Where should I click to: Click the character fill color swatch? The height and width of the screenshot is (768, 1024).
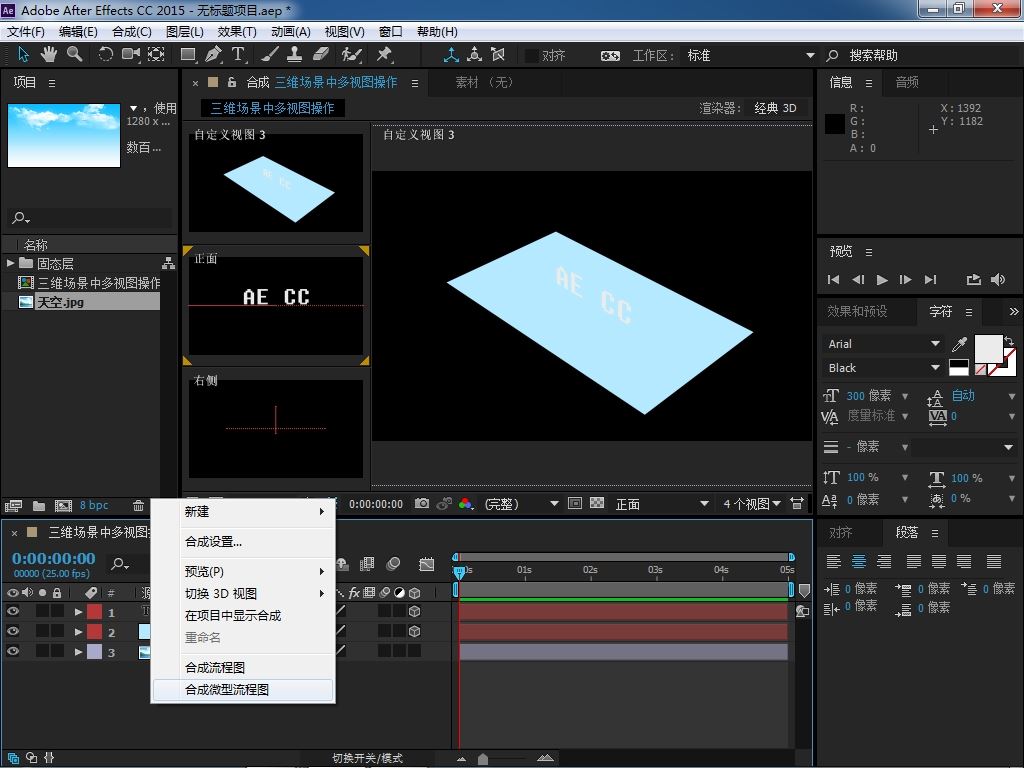click(x=988, y=348)
